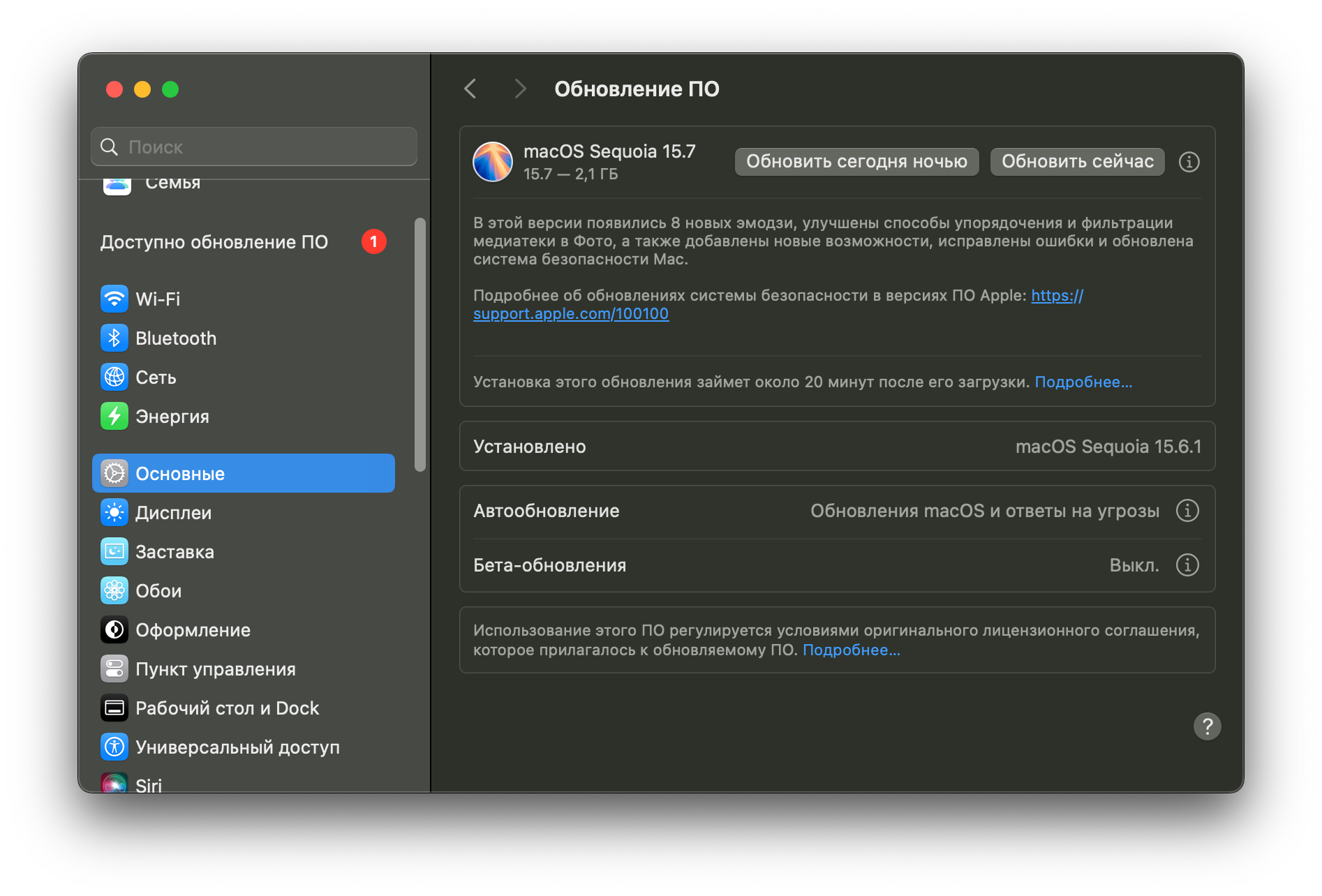Go forward with the right chevron
Screen dimensions: 1322x896
(x=519, y=89)
